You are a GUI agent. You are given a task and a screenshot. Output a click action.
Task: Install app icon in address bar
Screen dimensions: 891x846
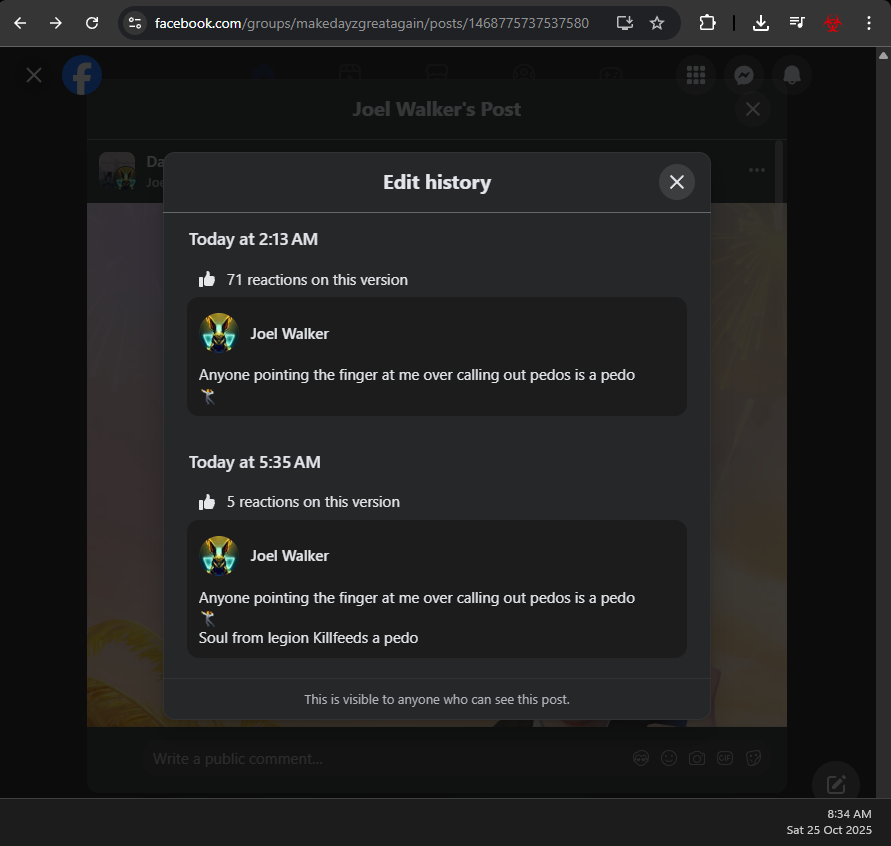point(624,23)
